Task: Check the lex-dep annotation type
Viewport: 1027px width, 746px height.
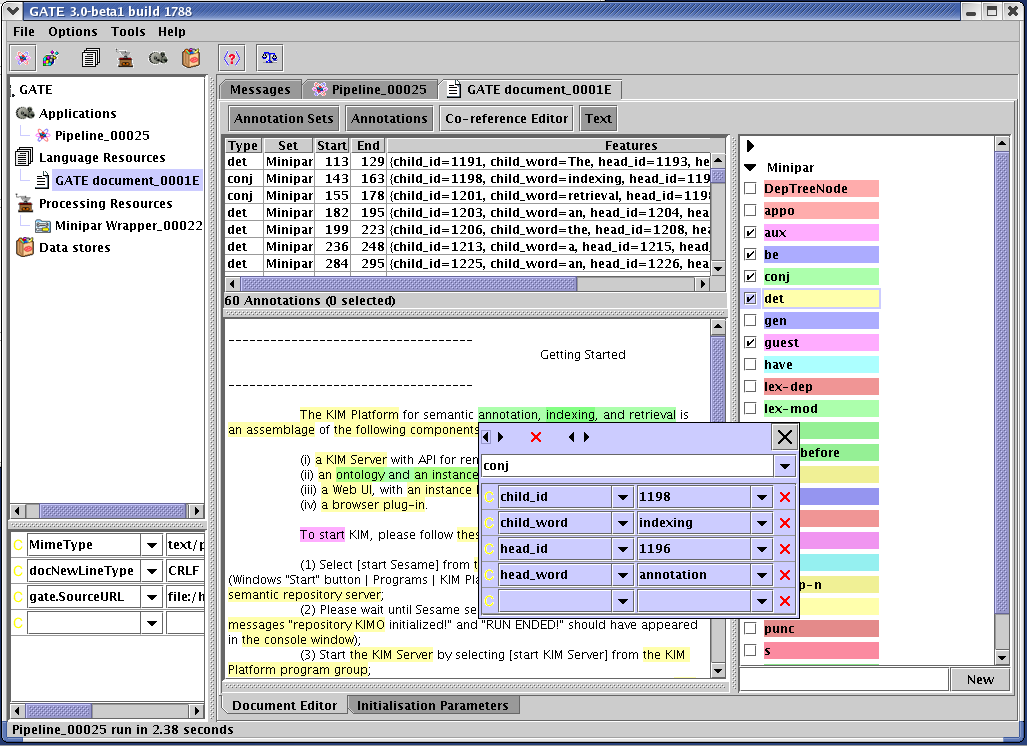Action: point(751,386)
